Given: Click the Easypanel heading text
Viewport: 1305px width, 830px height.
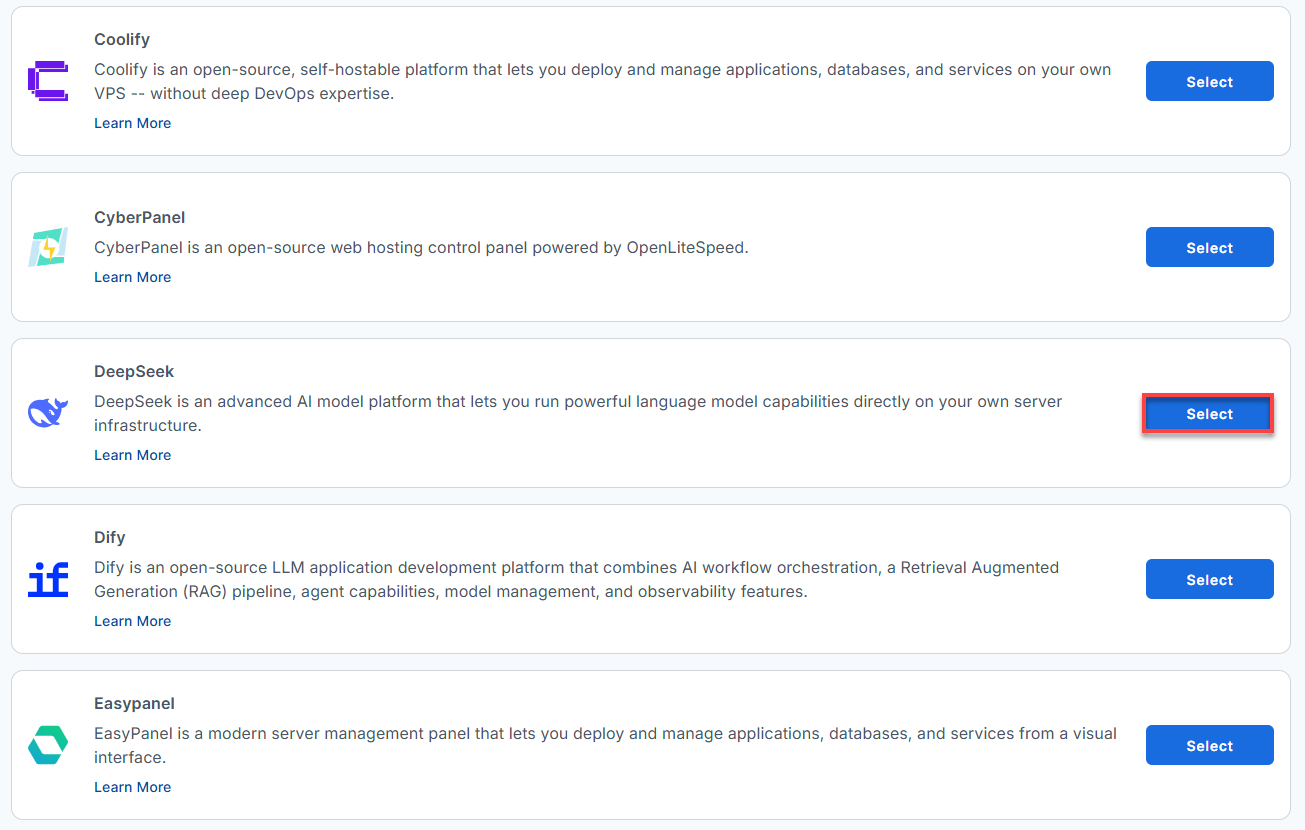Looking at the screenshot, I should pyautogui.click(x=135, y=704).
